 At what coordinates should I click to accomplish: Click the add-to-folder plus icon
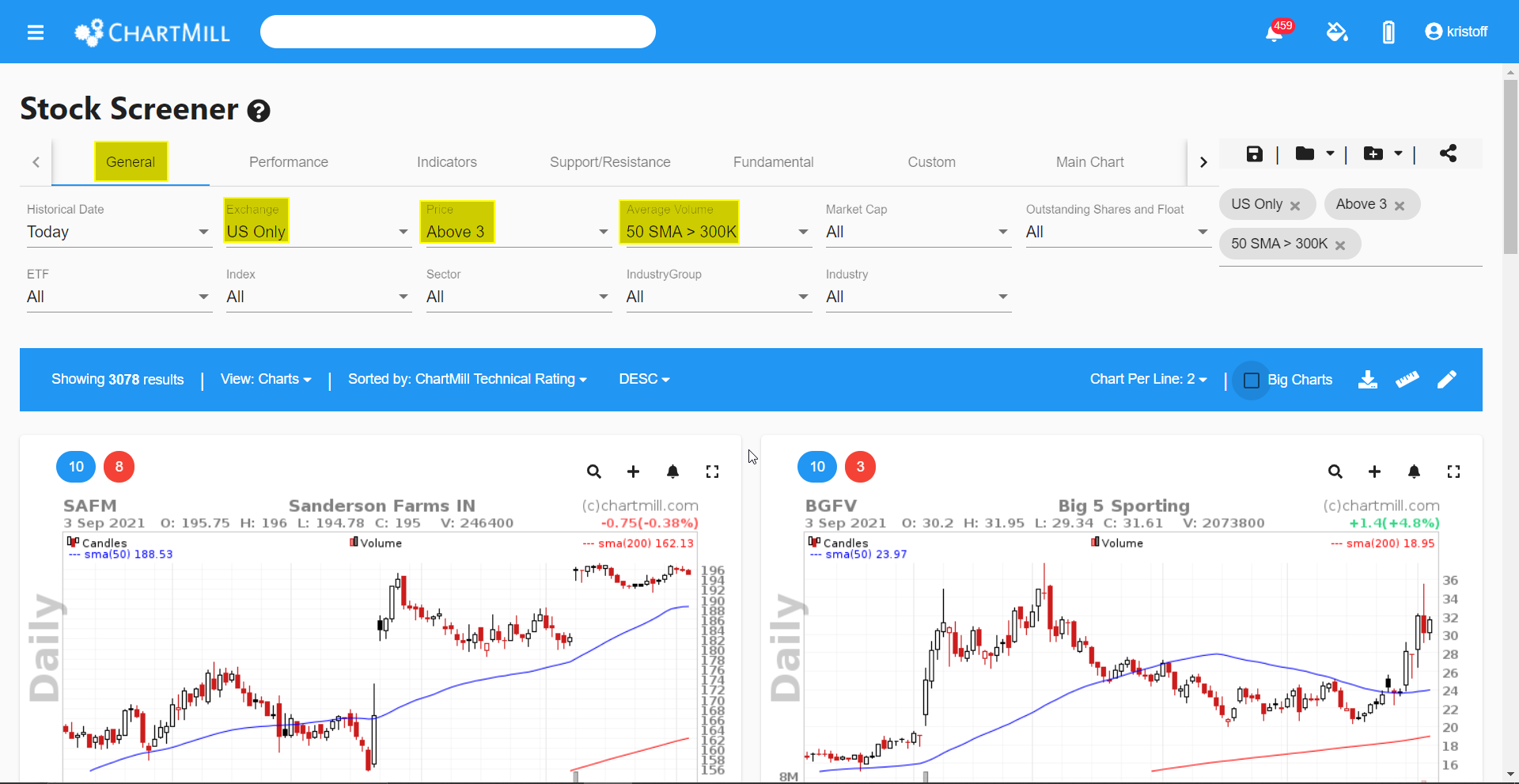1373,153
